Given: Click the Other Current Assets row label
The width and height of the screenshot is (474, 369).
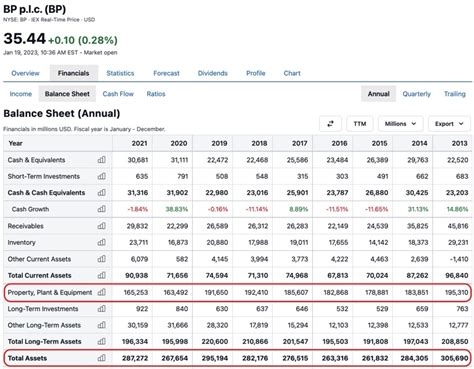Looking at the screenshot, I should click(x=39, y=259).
